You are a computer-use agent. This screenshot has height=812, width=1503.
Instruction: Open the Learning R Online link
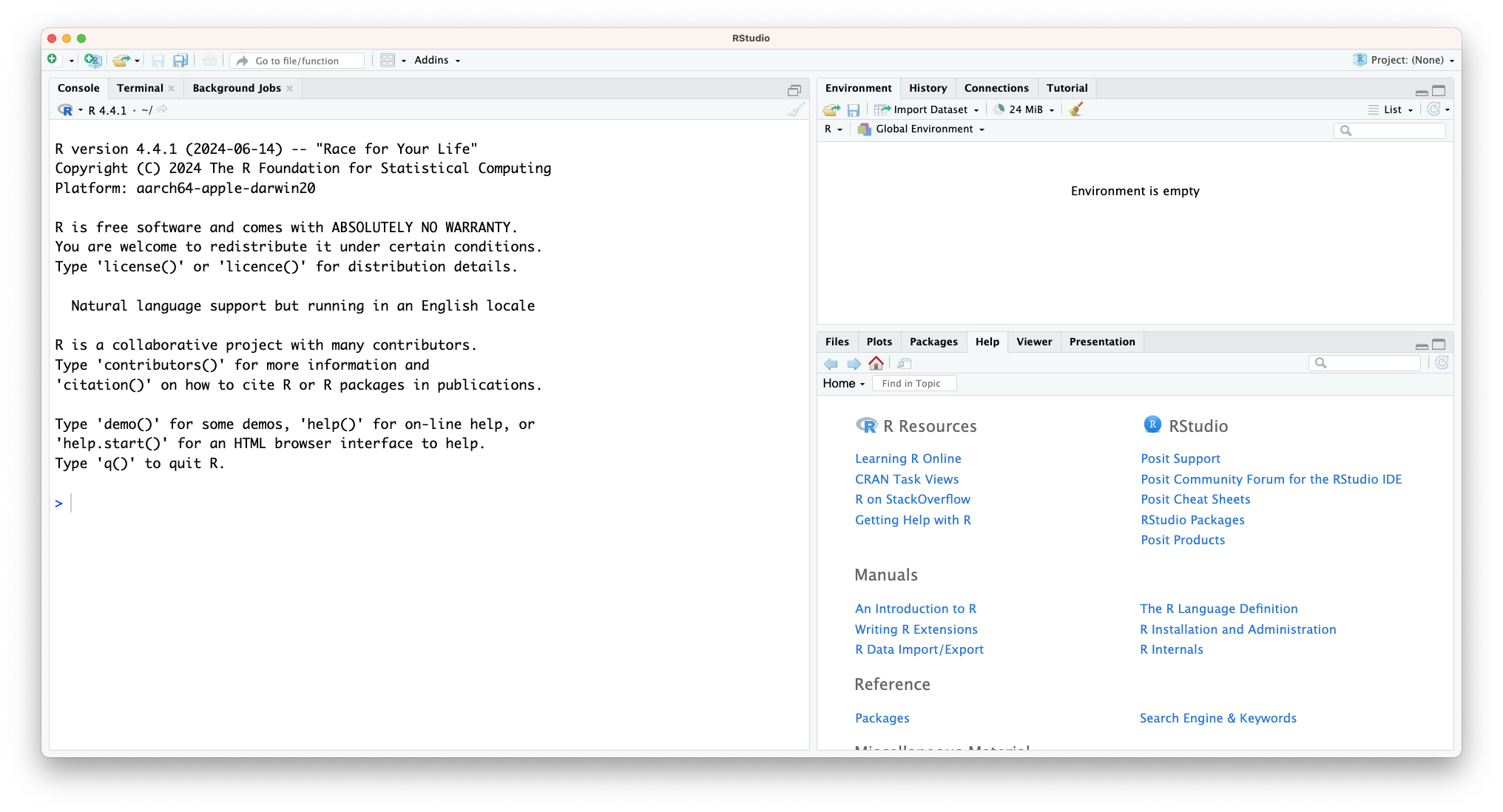pos(908,459)
